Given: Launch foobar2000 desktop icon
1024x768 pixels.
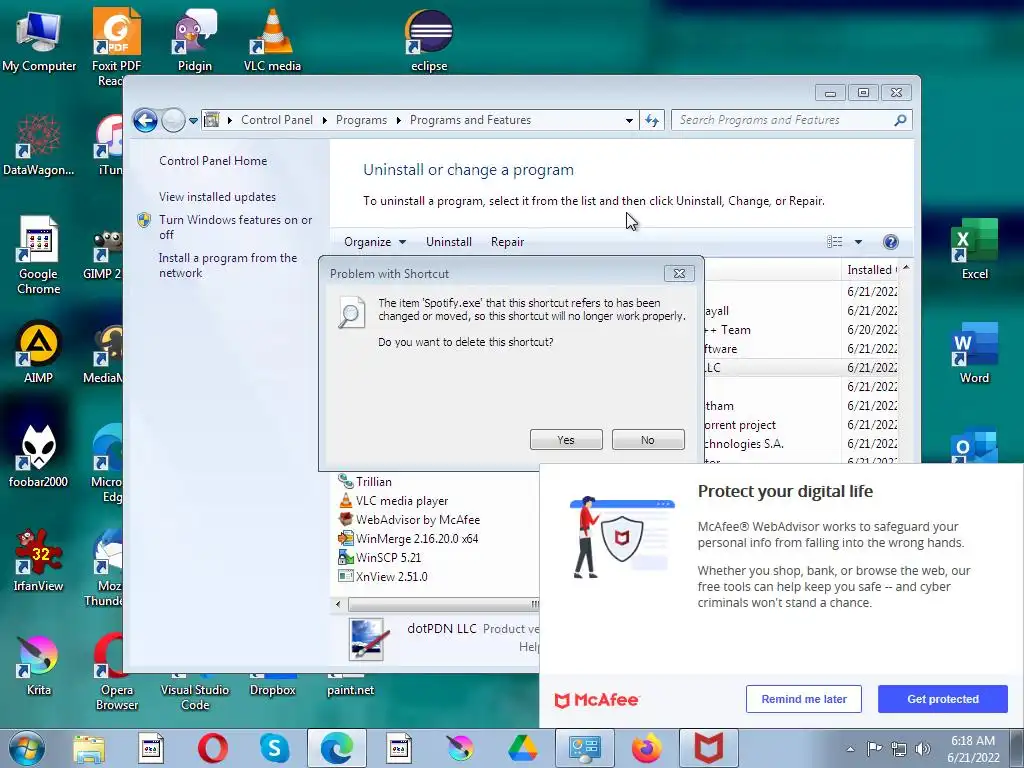Looking at the screenshot, I should pyautogui.click(x=39, y=456).
